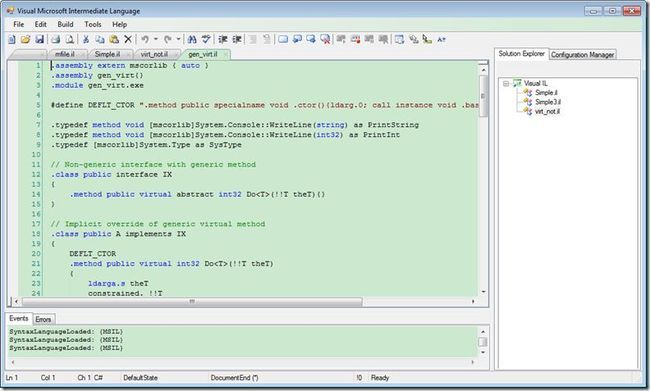Open the Tools menu
The width and height of the screenshot is (650, 391).
click(x=93, y=24)
